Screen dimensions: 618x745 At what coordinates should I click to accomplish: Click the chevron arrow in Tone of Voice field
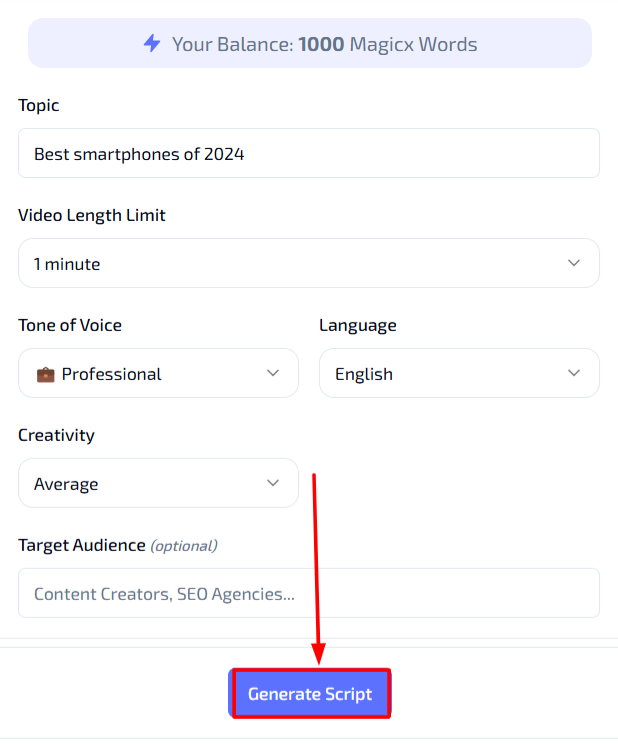click(x=273, y=373)
